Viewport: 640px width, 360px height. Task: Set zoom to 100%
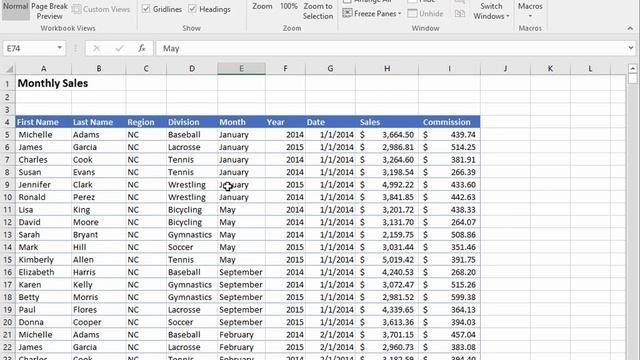(x=289, y=7)
